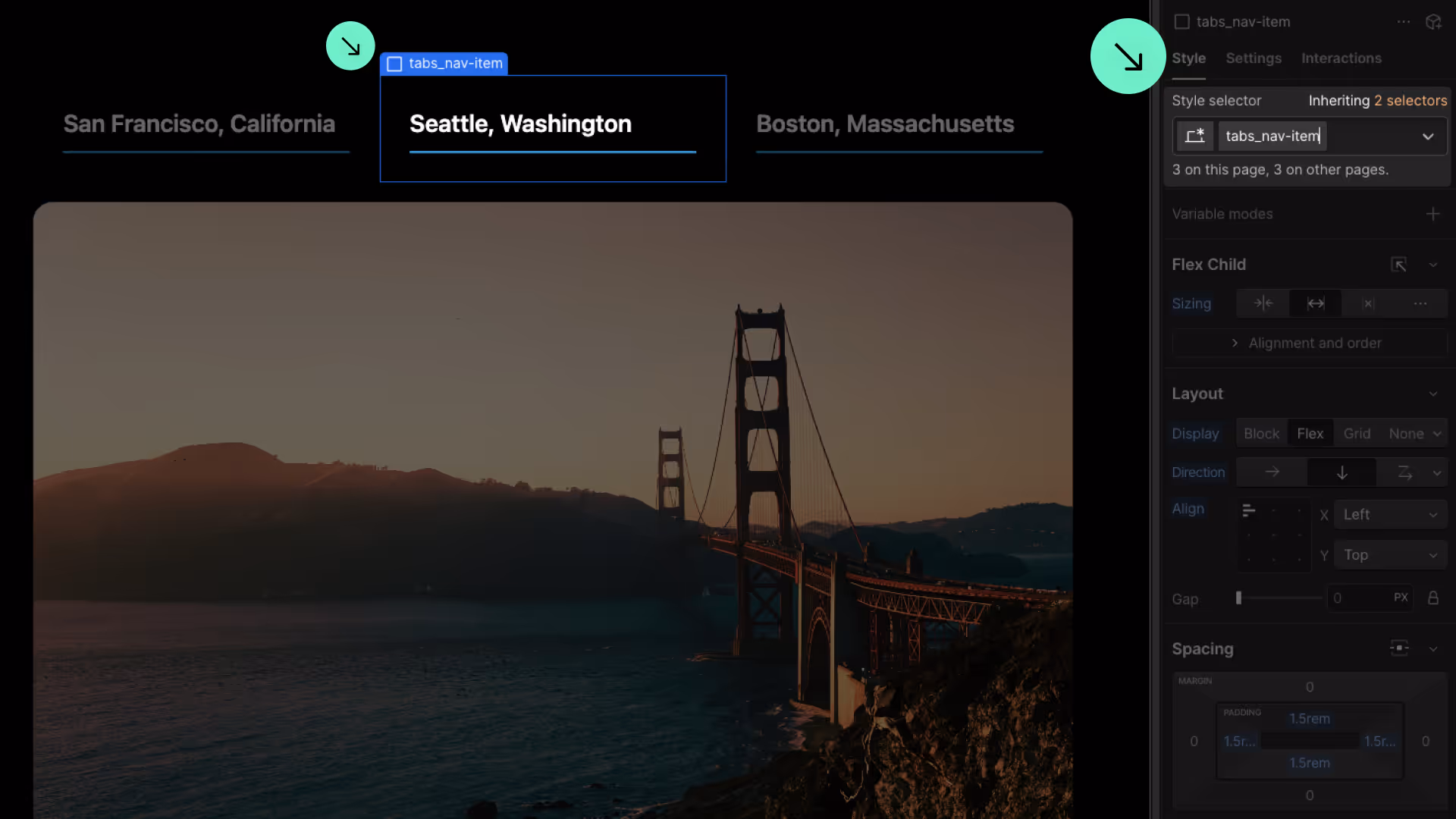Screen dimensions: 1456x819
Task: Open the X alignment Left dropdown
Action: 1389,514
